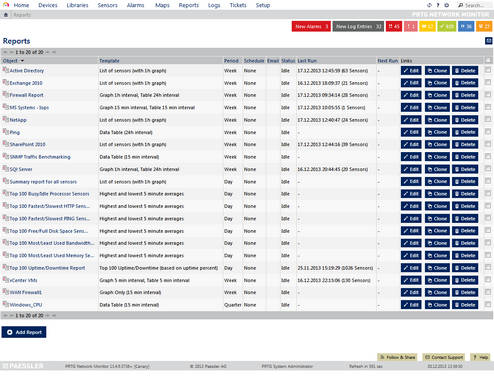
Task: Sort by the Object column header arrow
Action: (x=22, y=61)
